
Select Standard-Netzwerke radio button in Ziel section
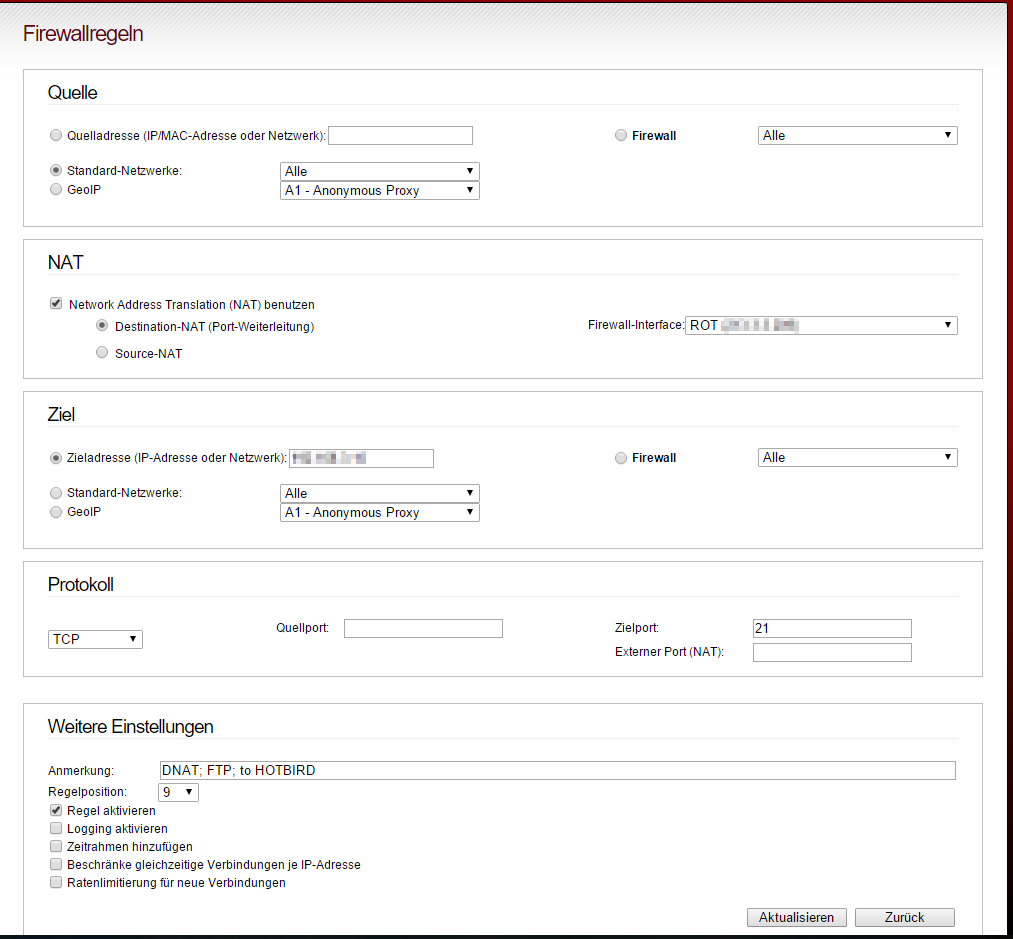click(56, 492)
